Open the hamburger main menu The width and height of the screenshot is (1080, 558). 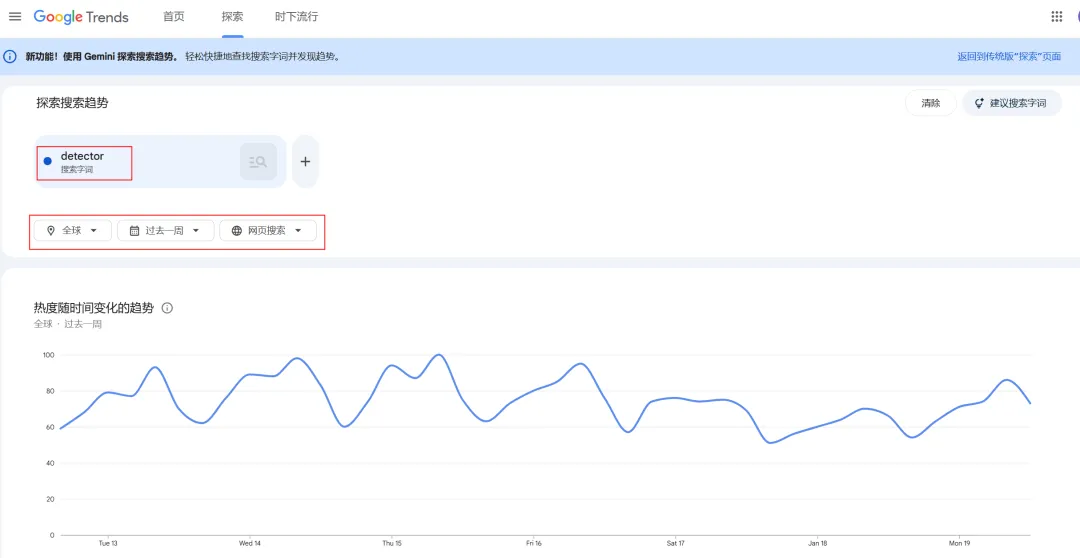point(15,17)
